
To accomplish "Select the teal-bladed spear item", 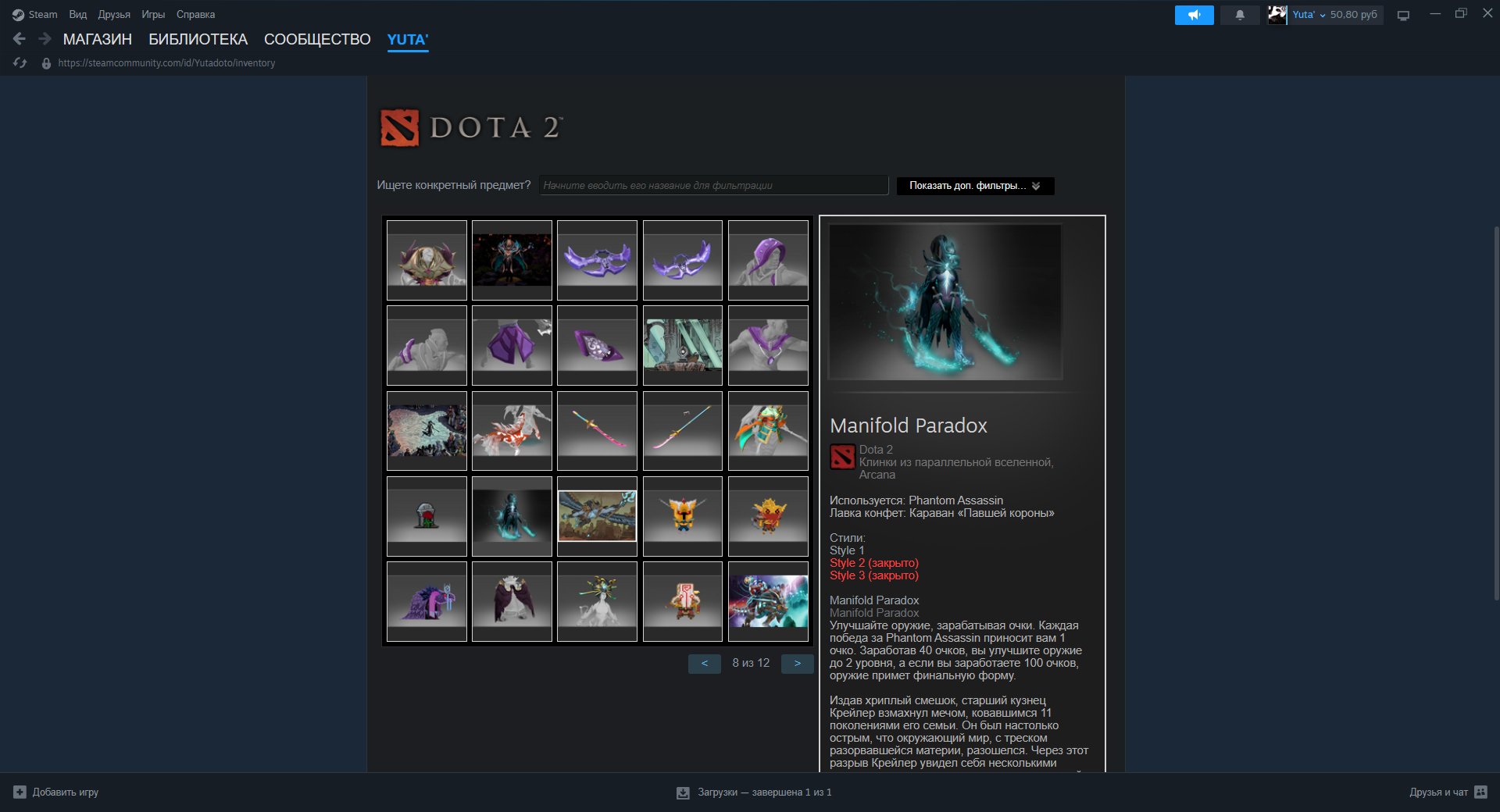I will (x=683, y=431).
